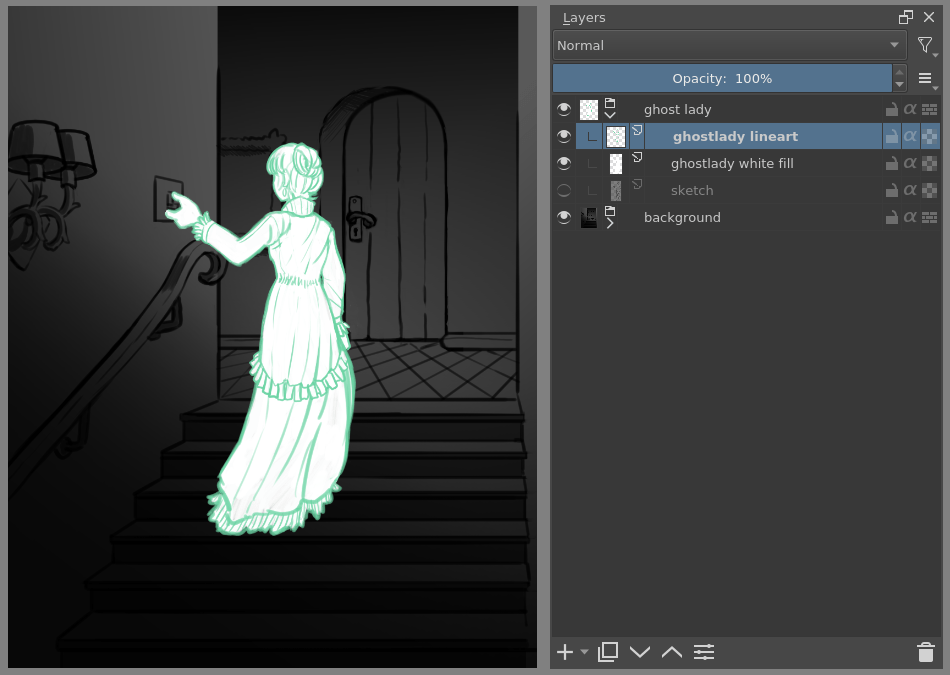Screen dimensions: 950x675
Task: Adjust the layer Opacity slider
Action: (x=723, y=78)
